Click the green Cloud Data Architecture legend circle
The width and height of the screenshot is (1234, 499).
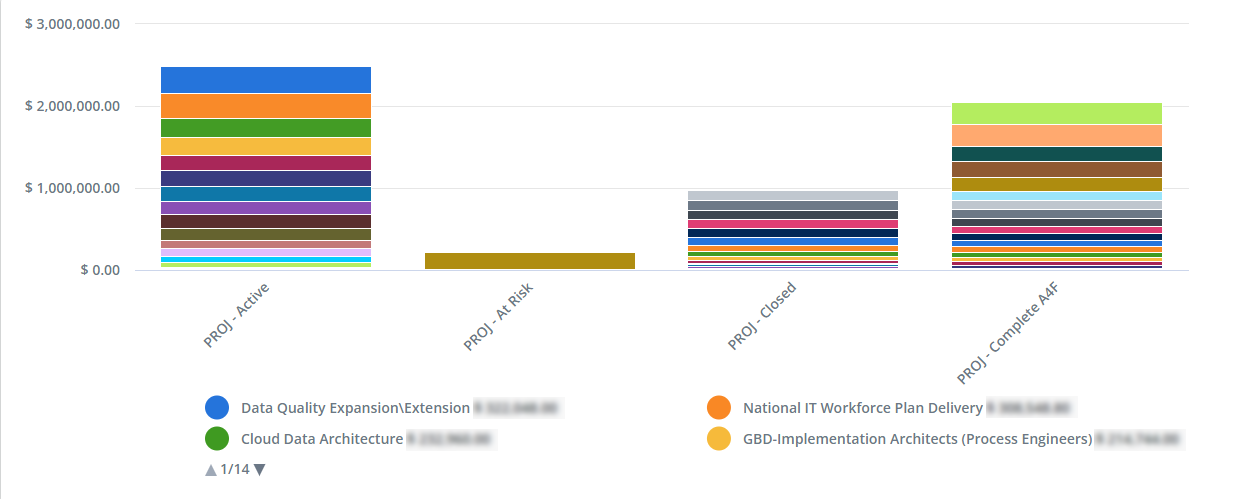[217, 439]
